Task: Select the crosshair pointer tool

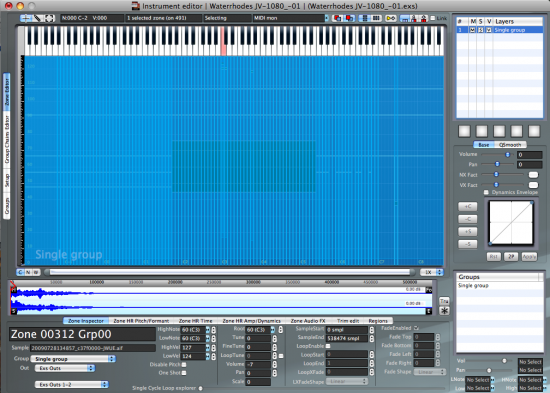Action: coord(26,18)
